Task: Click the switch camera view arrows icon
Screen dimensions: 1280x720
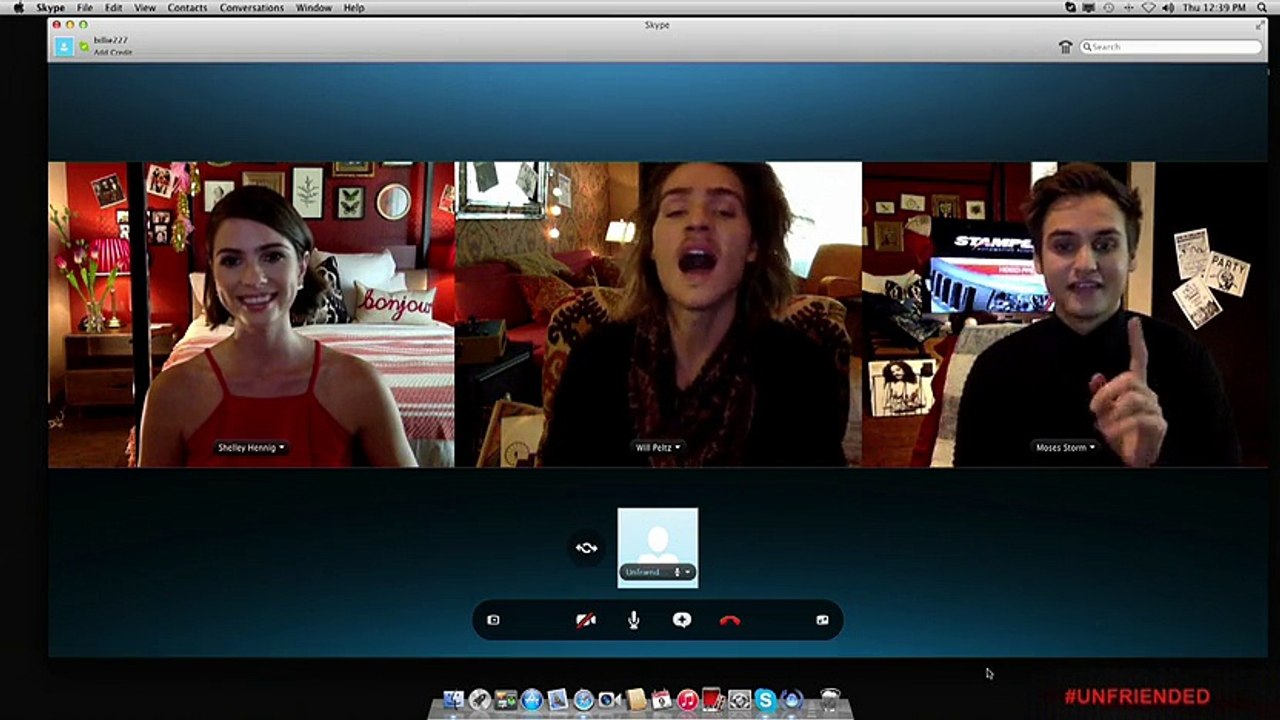Action: click(586, 547)
